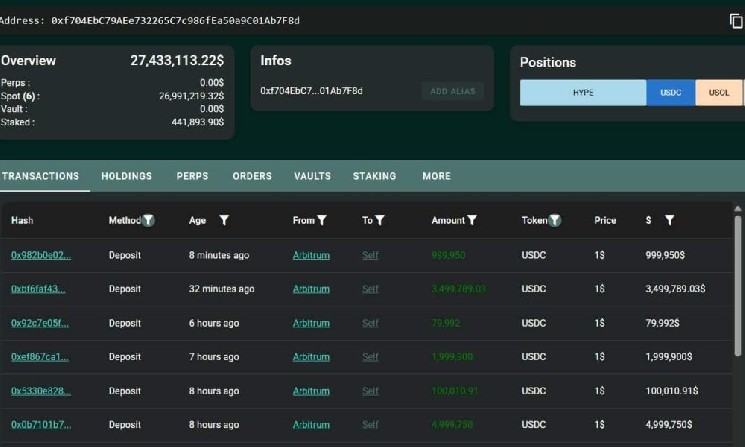The image size is (745, 447).
Task: Filter the To column
Action: pyautogui.click(x=380, y=220)
